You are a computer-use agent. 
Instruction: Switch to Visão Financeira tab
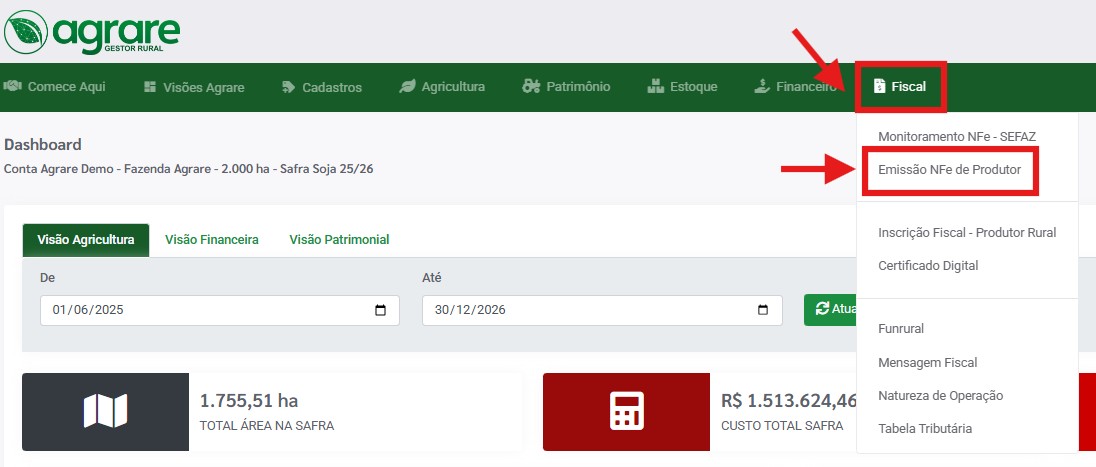pyautogui.click(x=212, y=240)
